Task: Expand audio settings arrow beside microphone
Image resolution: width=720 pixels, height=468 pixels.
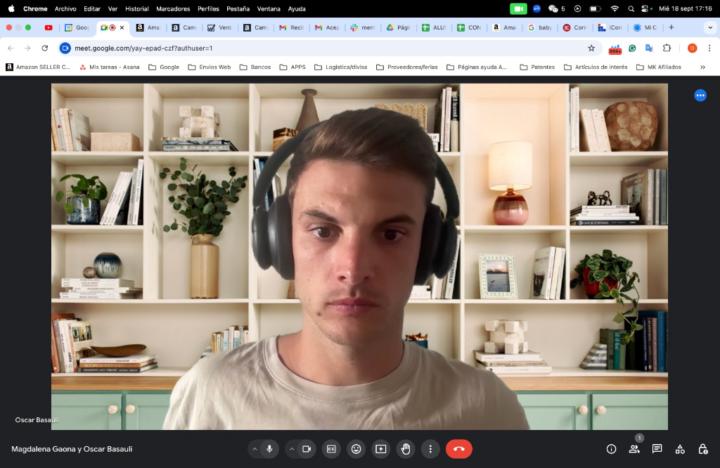Action: click(255, 449)
